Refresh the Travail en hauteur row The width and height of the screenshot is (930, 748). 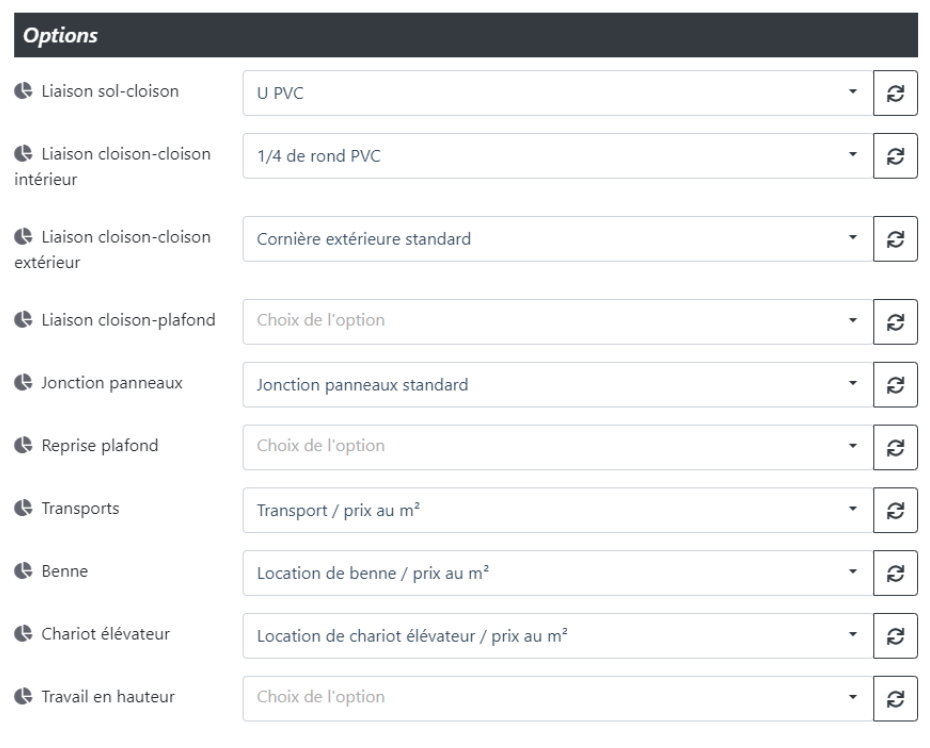(x=895, y=698)
